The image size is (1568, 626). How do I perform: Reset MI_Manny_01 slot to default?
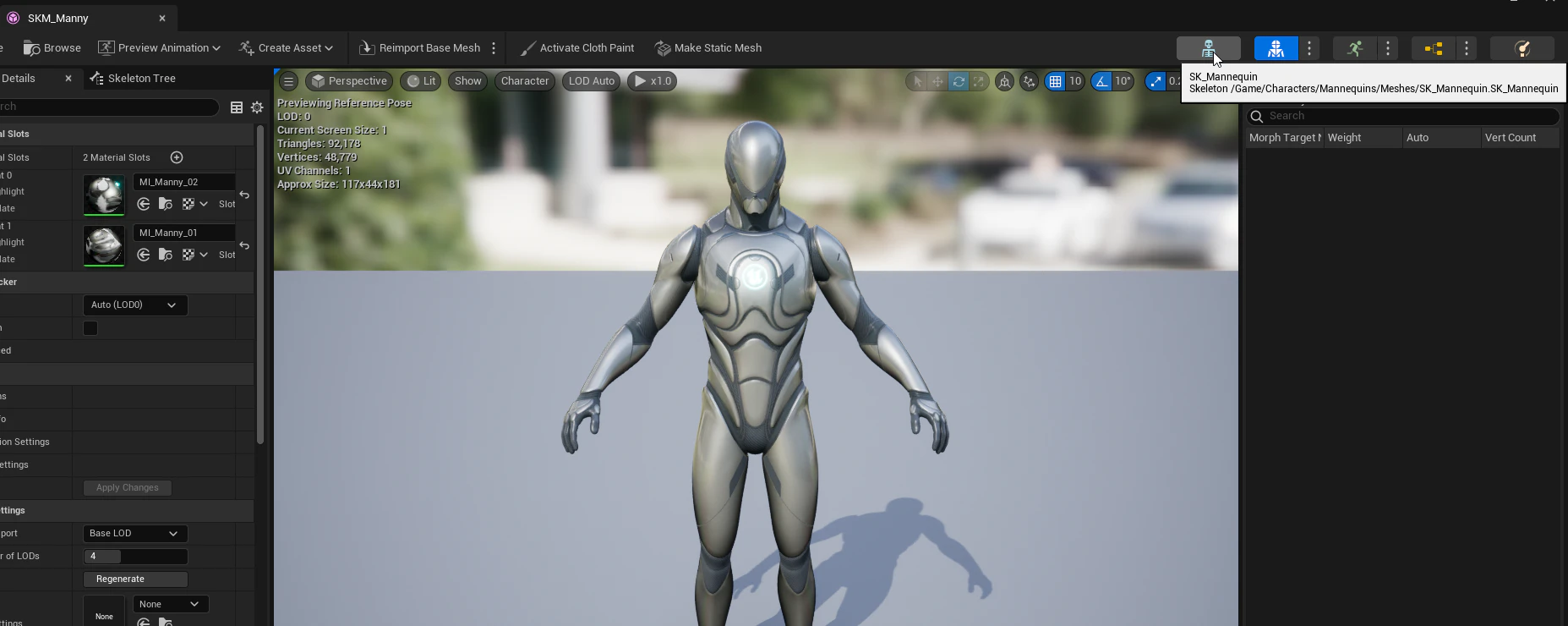point(244,246)
